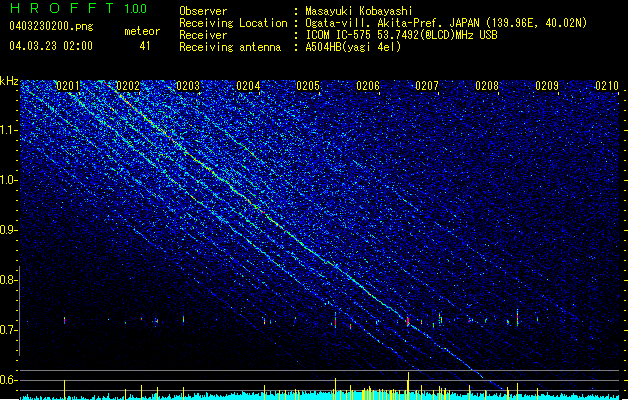Click the 'meteor' label

tap(142, 31)
